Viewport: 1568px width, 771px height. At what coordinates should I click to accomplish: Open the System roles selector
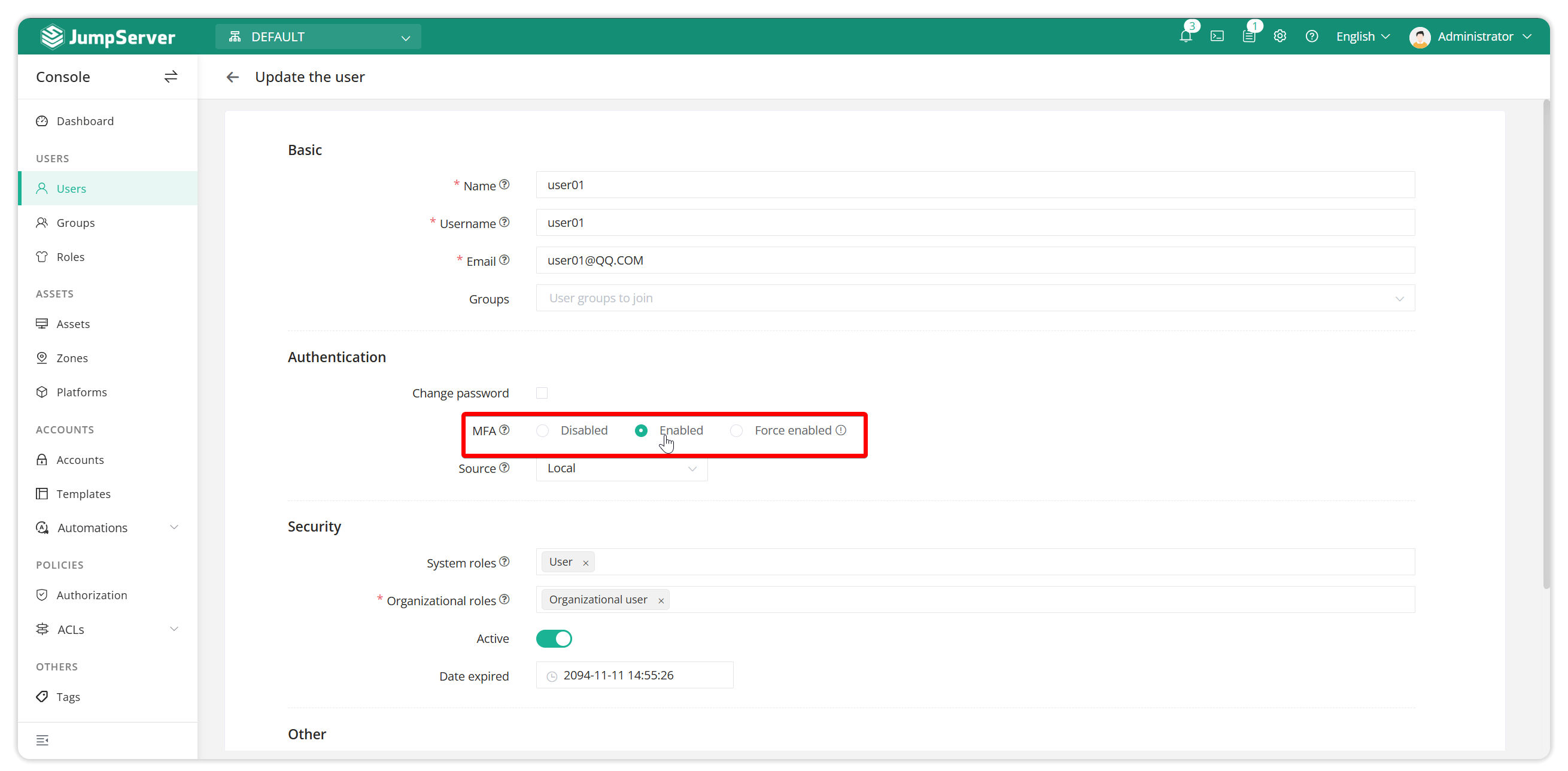coord(975,561)
